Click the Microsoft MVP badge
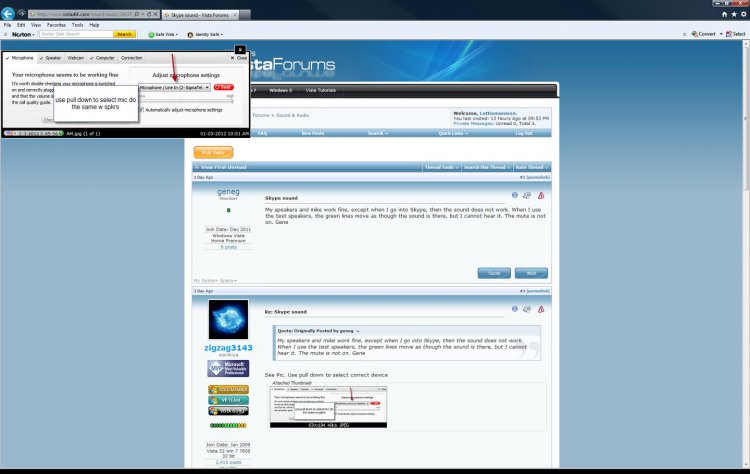Viewport: 750px width, 474px height. click(x=228, y=368)
